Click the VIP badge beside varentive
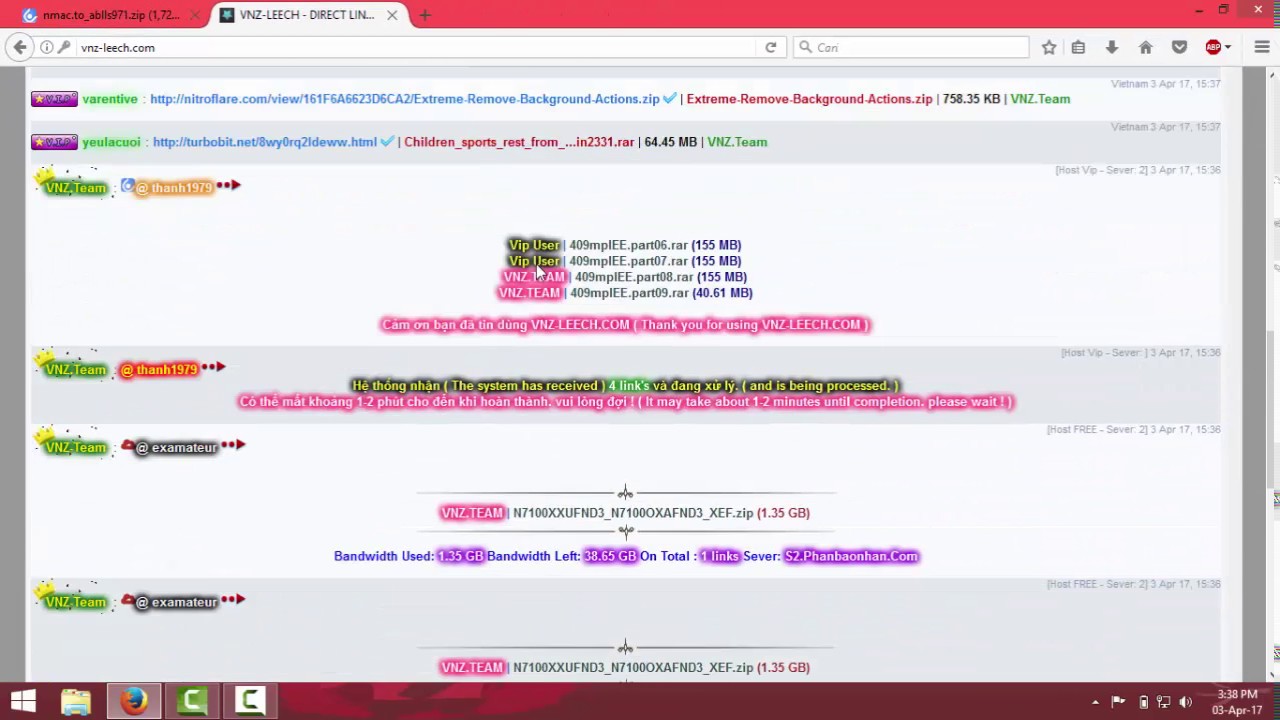Screen dimensions: 1280x720 pos(54,99)
